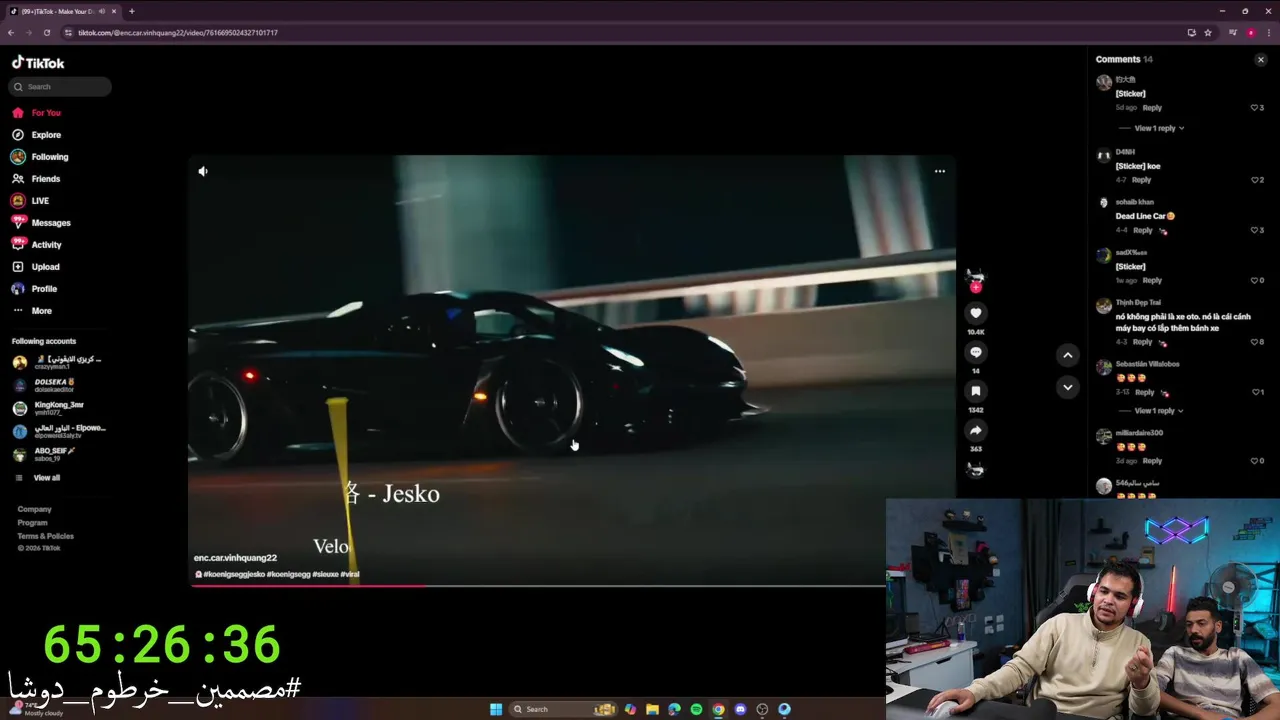Follow the creator via avatar plus

976,288
